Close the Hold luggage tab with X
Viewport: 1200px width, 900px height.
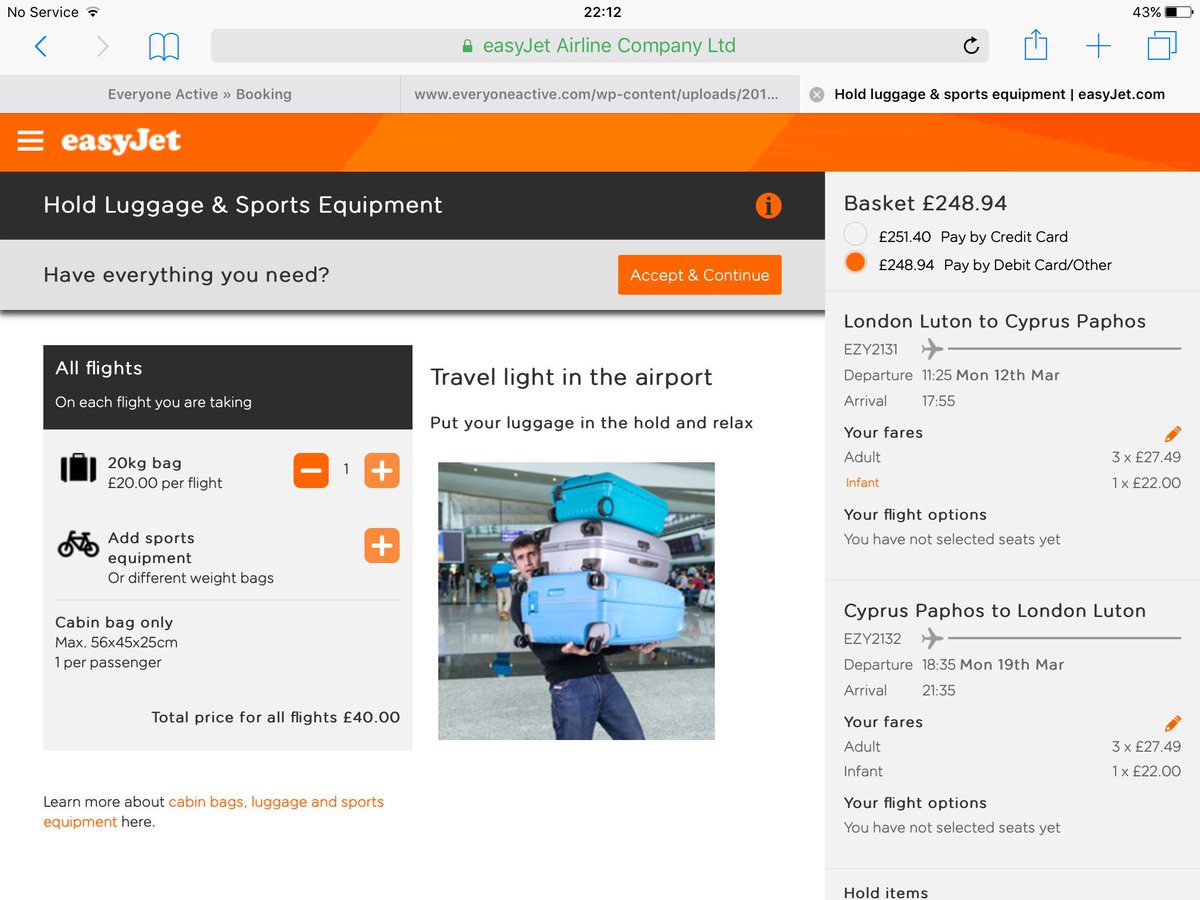coord(816,94)
